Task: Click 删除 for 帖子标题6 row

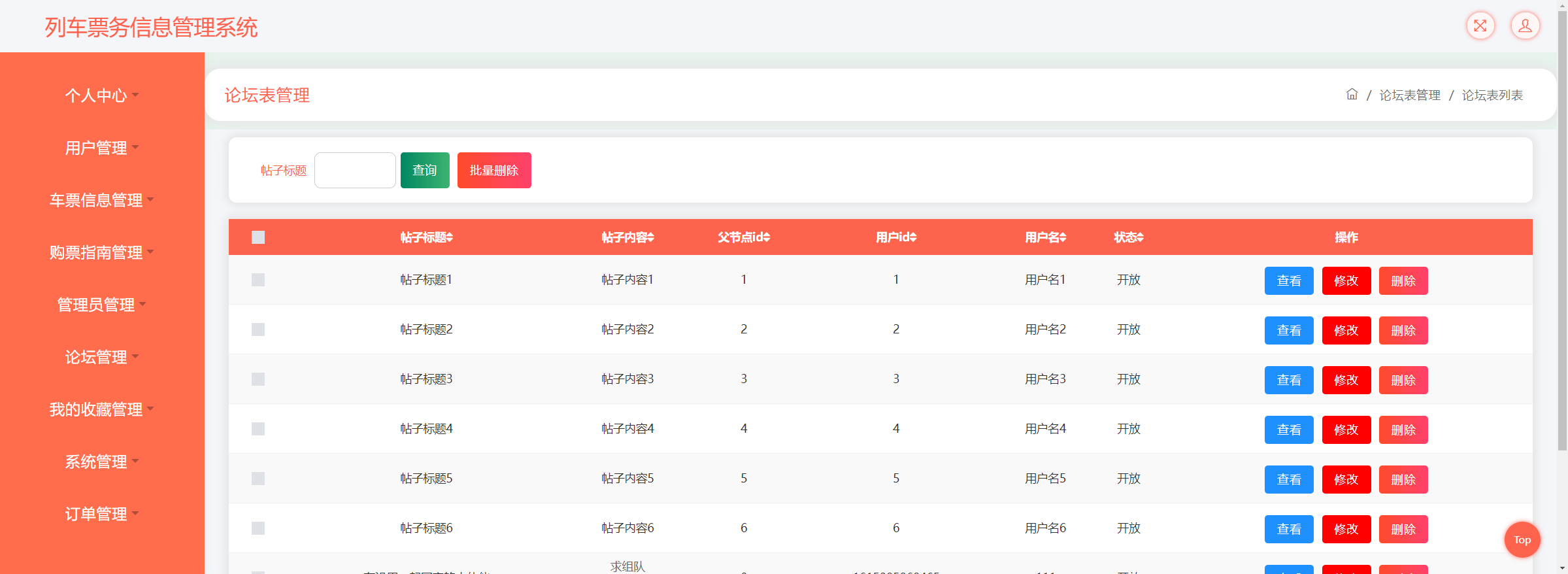Action: pyautogui.click(x=1403, y=529)
